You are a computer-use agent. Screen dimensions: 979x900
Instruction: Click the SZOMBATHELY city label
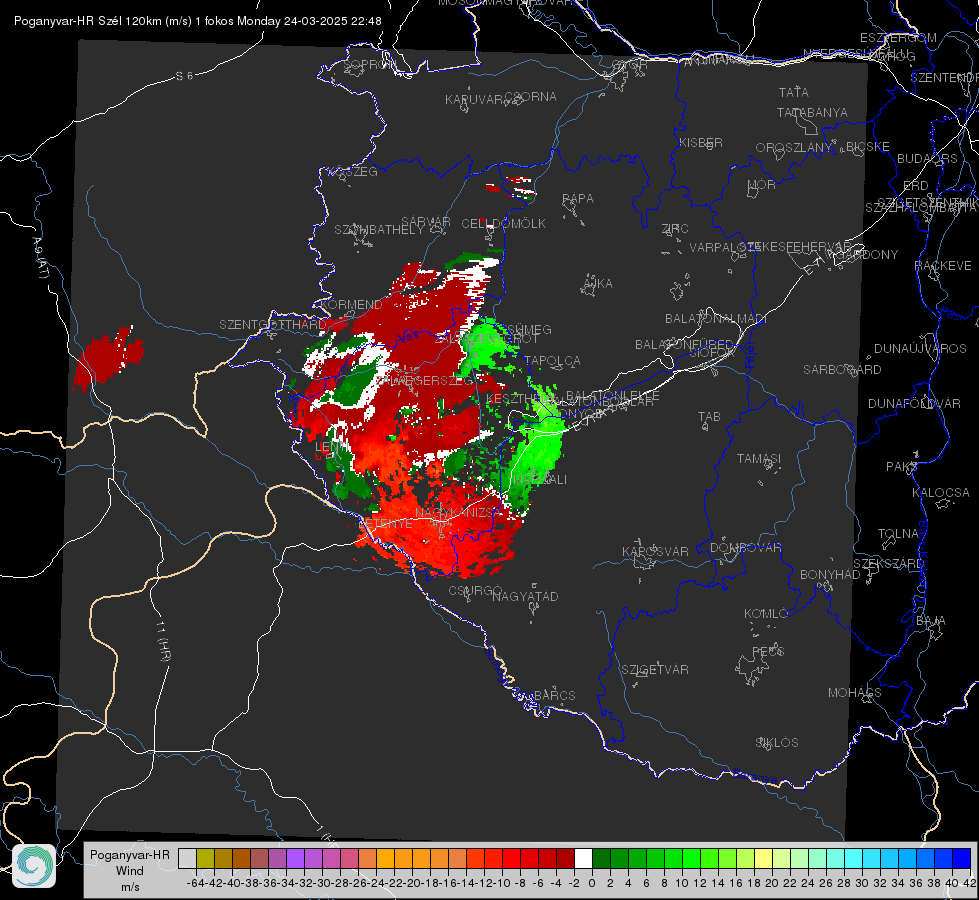pos(379,230)
